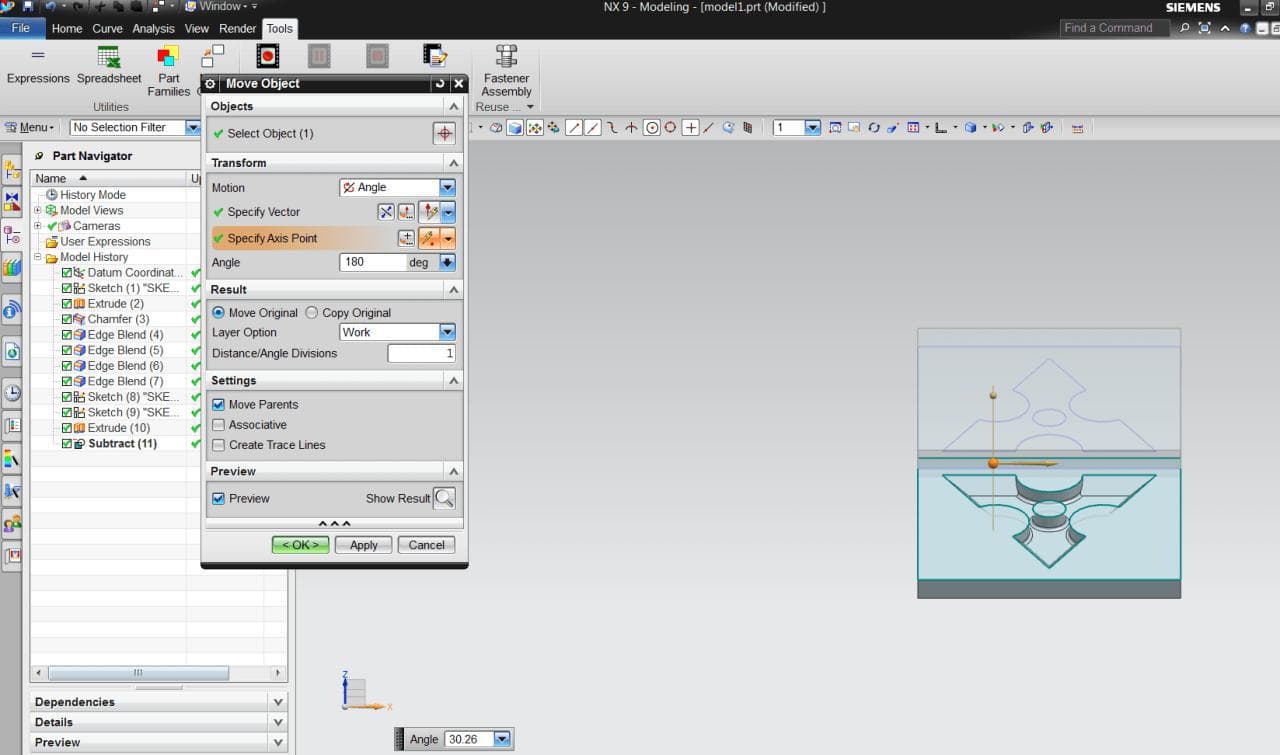Enable the Quadrant Point snap icon
This screenshot has width=1280, height=755.
[x=670, y=128]
